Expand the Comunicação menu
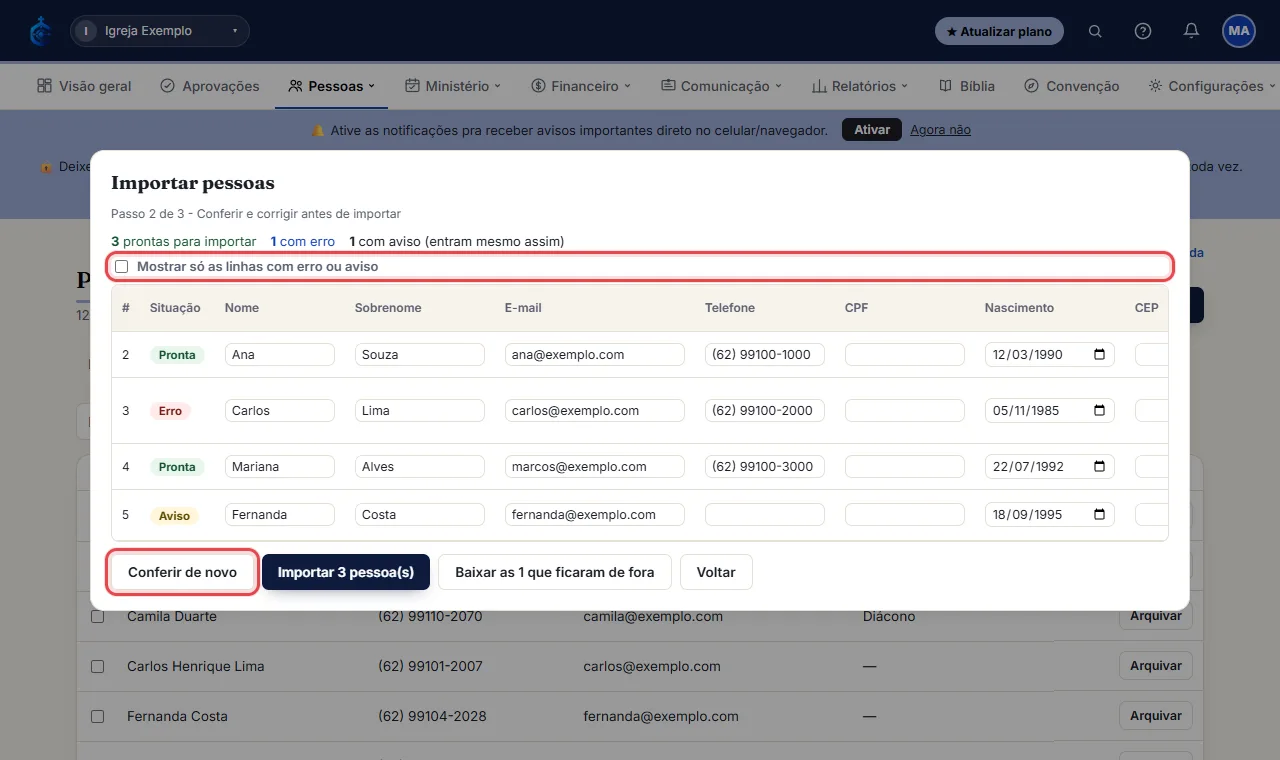Screen dimensions: 1280x760 [x=721, y=86]
